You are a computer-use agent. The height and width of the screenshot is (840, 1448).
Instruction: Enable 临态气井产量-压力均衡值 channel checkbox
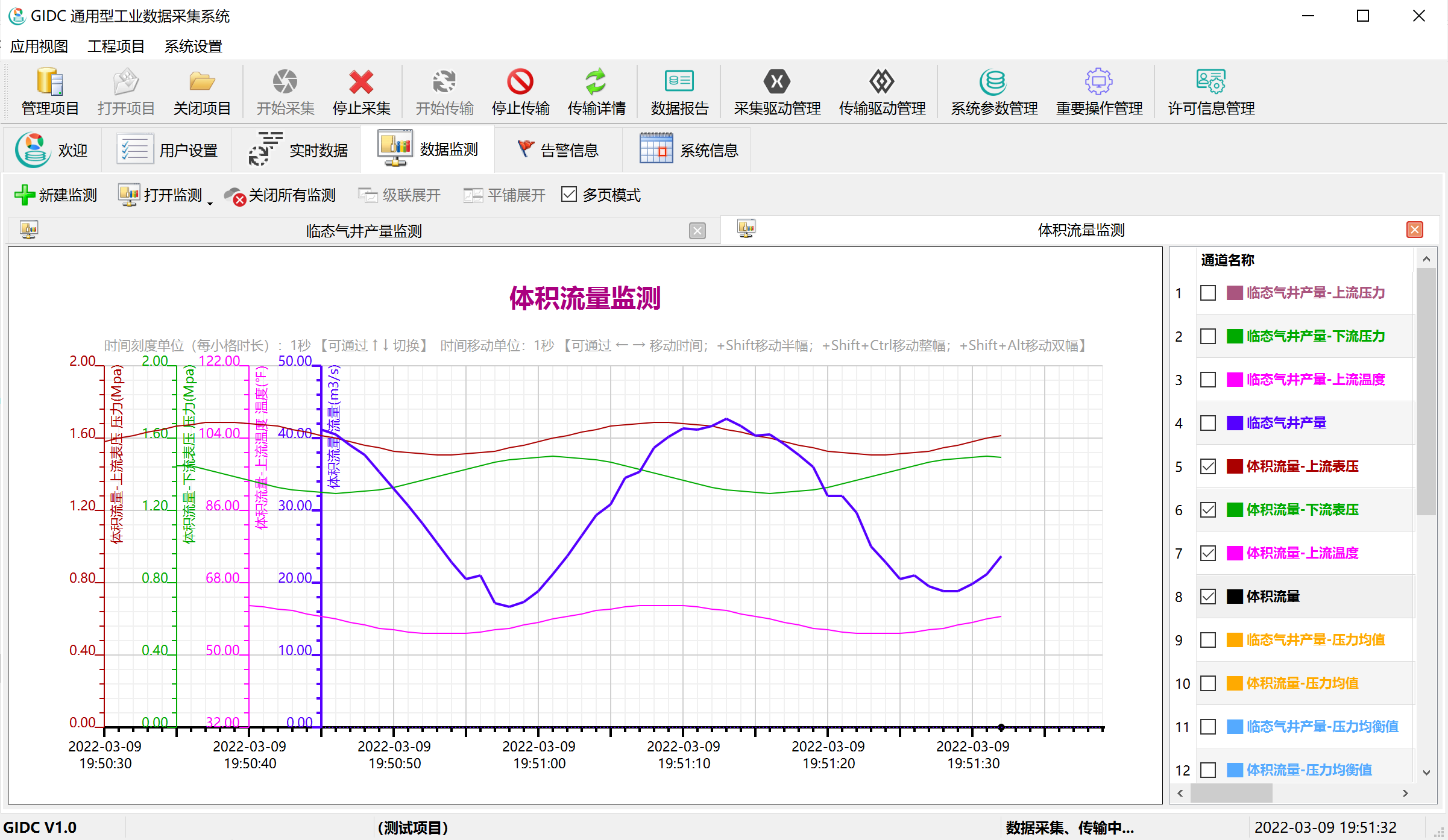[1208, 727]
